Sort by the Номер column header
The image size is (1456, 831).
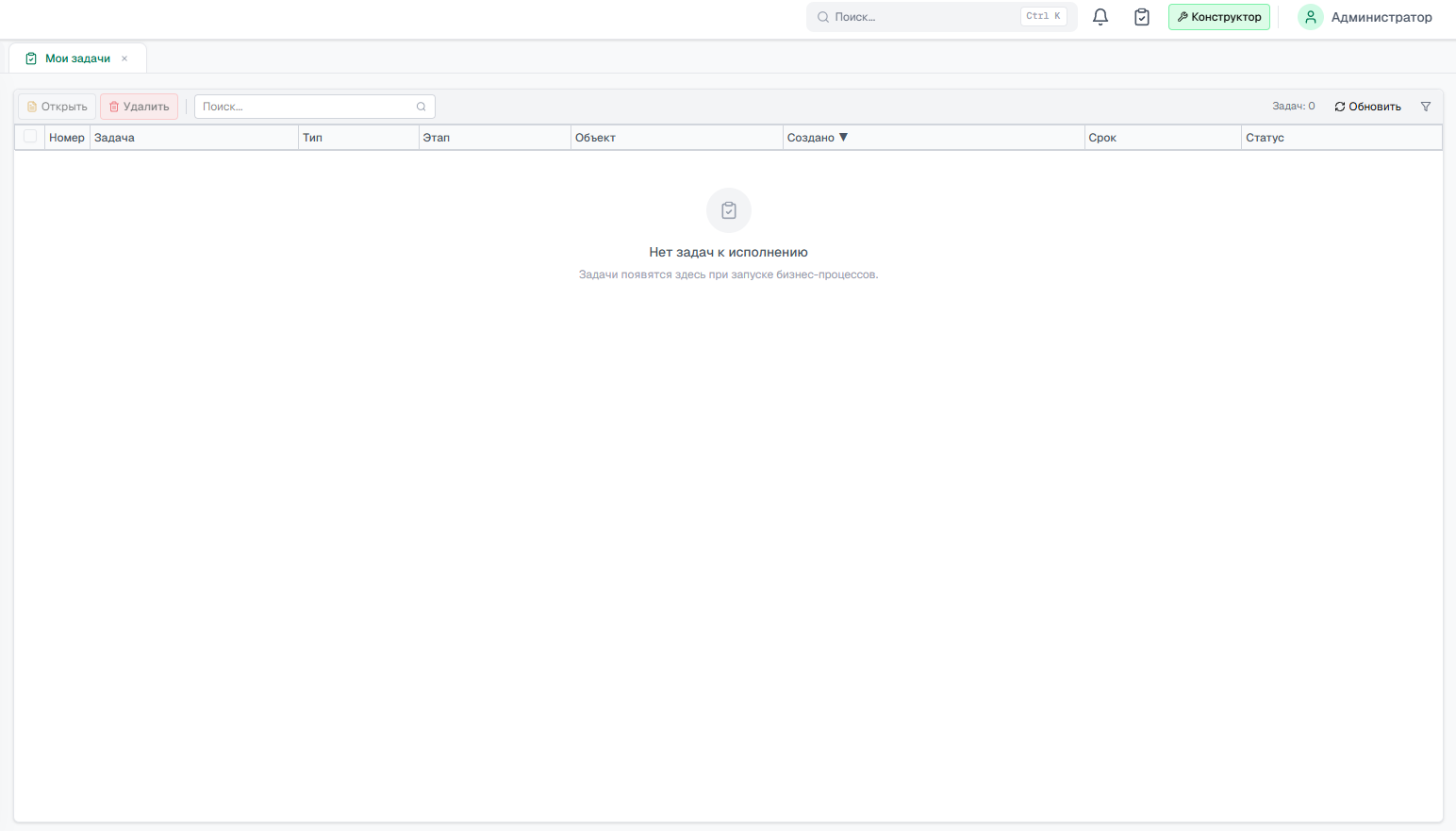(x=67, y=138)
